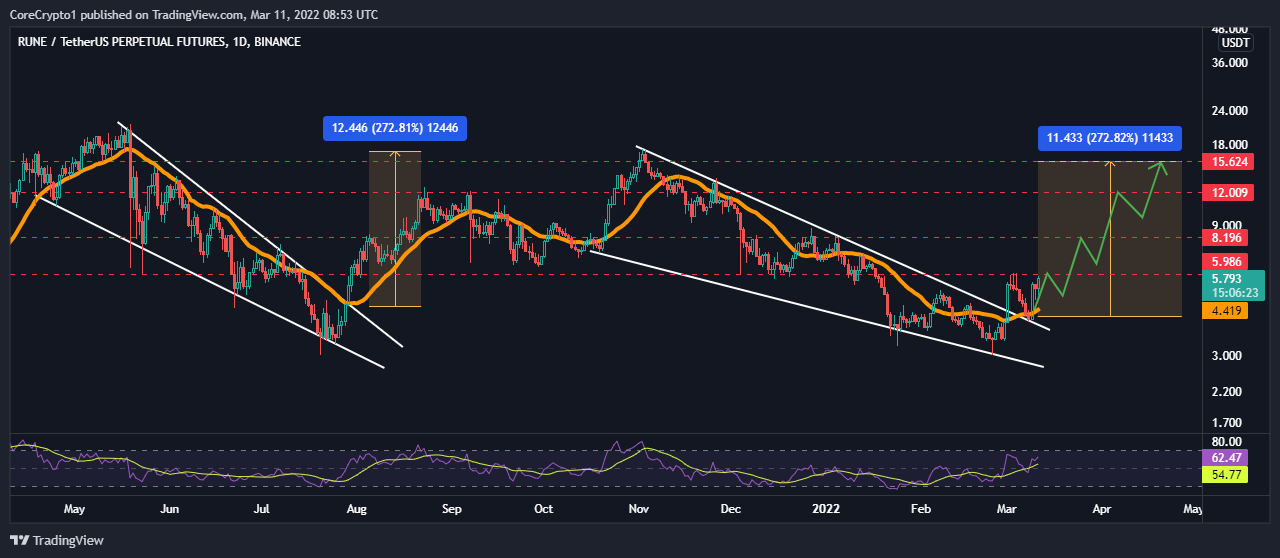The width and height of the screenshot is (1280, 558).
Task: Click the USDT currency label
Action: pyautogui.click(x=1235, y=43)
